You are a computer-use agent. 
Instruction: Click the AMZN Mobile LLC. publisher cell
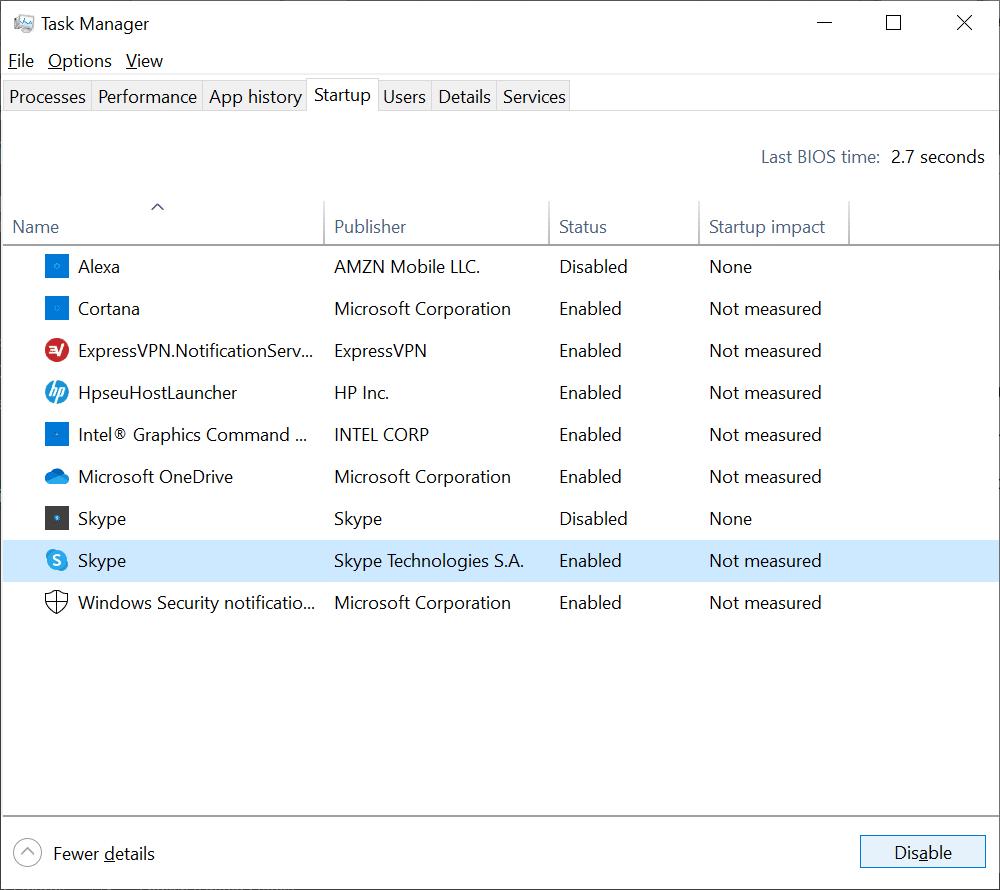tap(407, 266)
